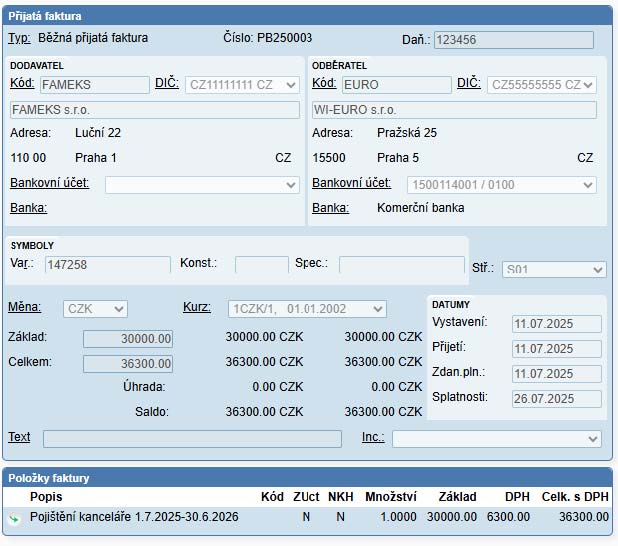Click the Typ link label
This screenshot has height=546, width=618.
pos(19,38)
